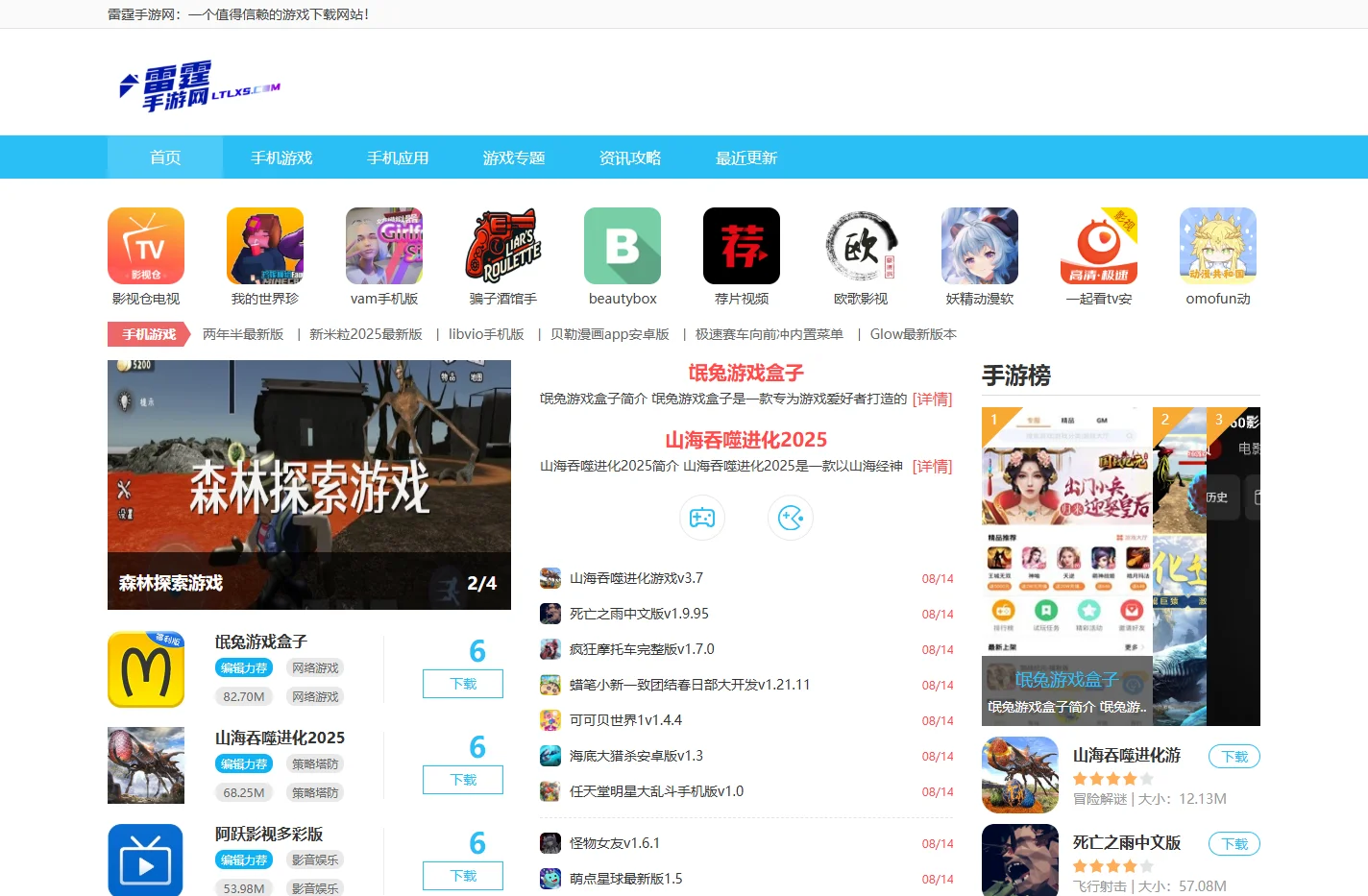Click icon beside 山海吞噬进化游戏v3.7
Image resolution: width=1368 pixels, height=896 pixels.
pyautogui.click(x=550, y=578)
